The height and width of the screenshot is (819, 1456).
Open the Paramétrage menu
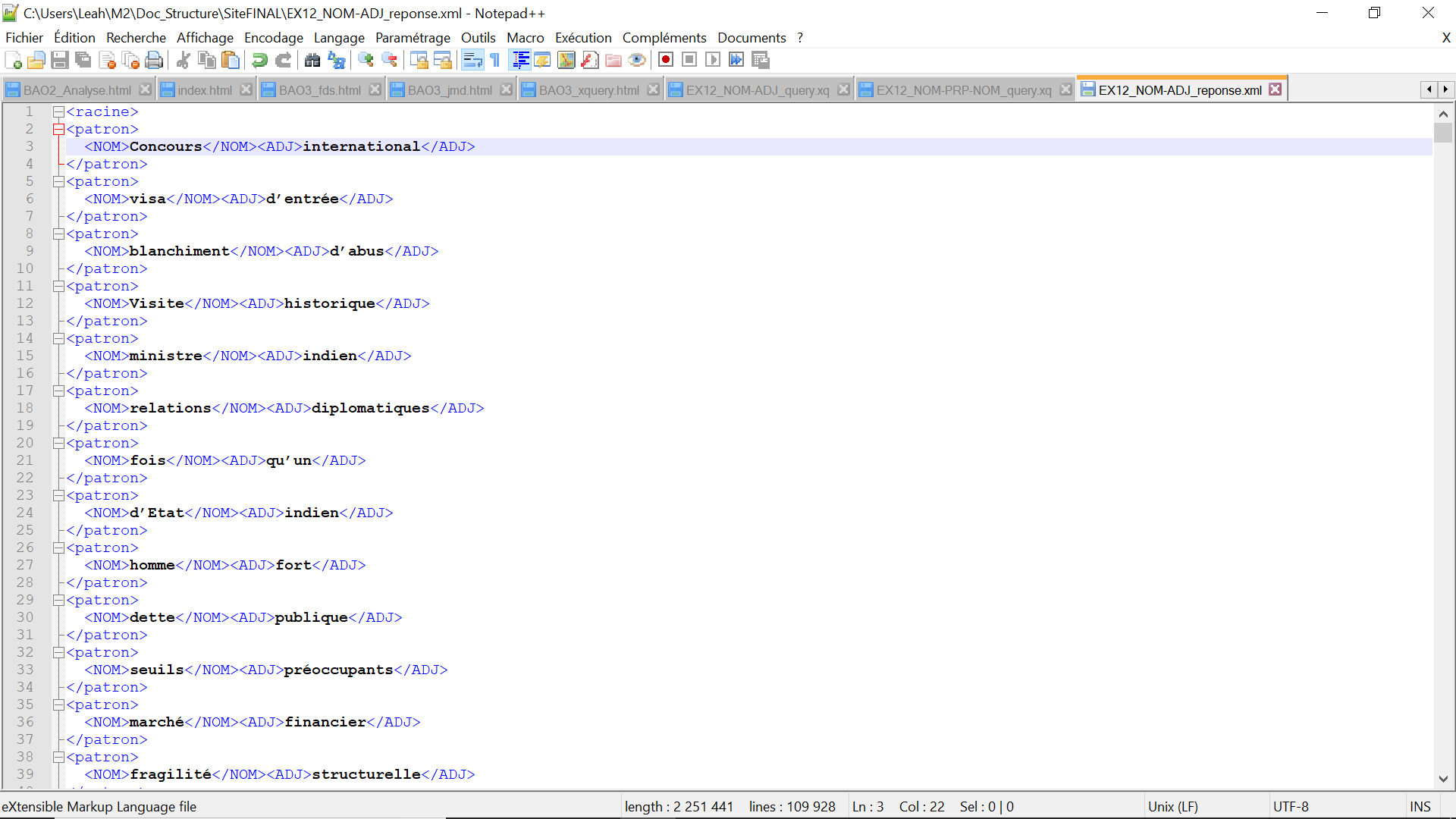tap(413, 38)
